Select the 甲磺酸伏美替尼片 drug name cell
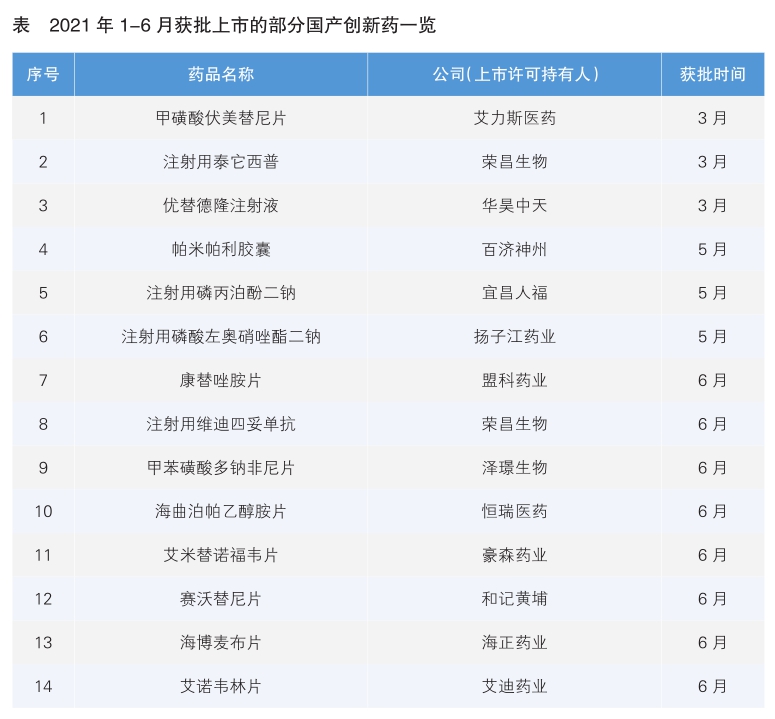Viewport: 775px width, 719px height. tap(221, 118)
